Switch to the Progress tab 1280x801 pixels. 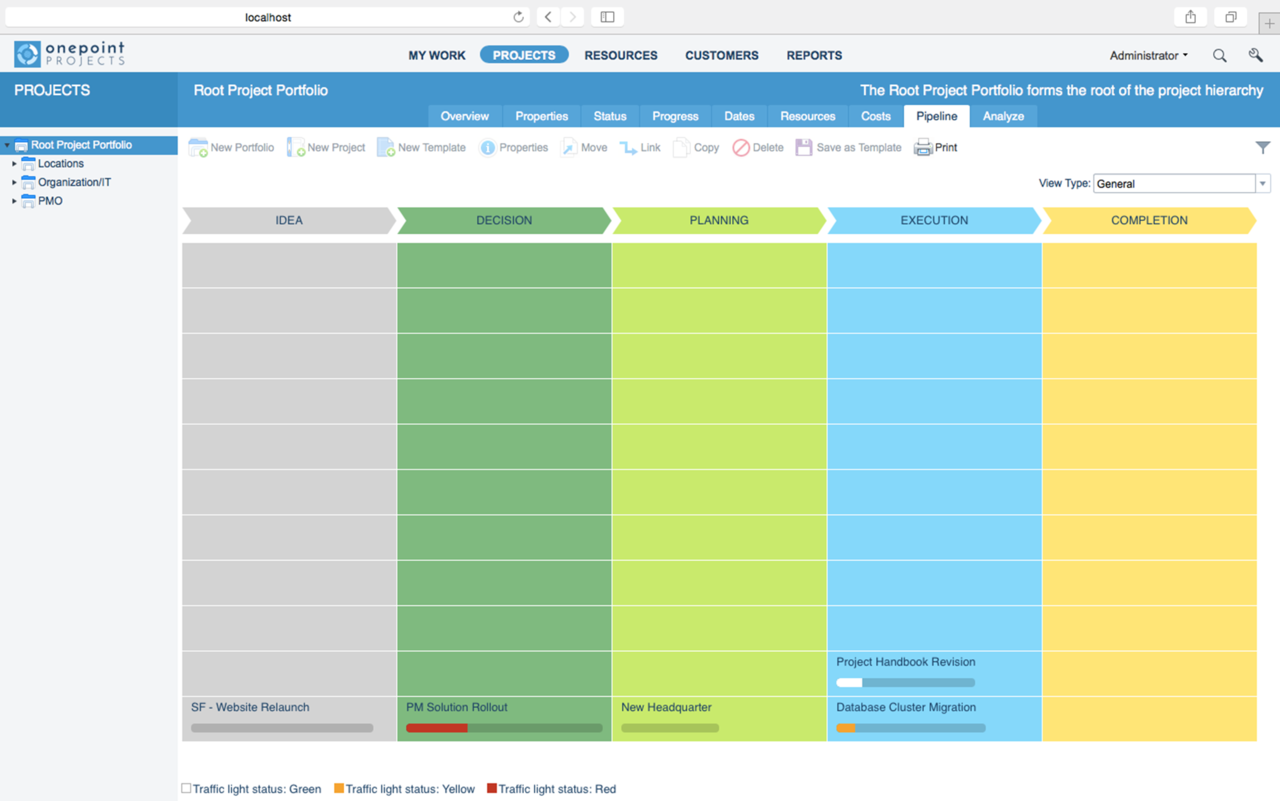675,116
